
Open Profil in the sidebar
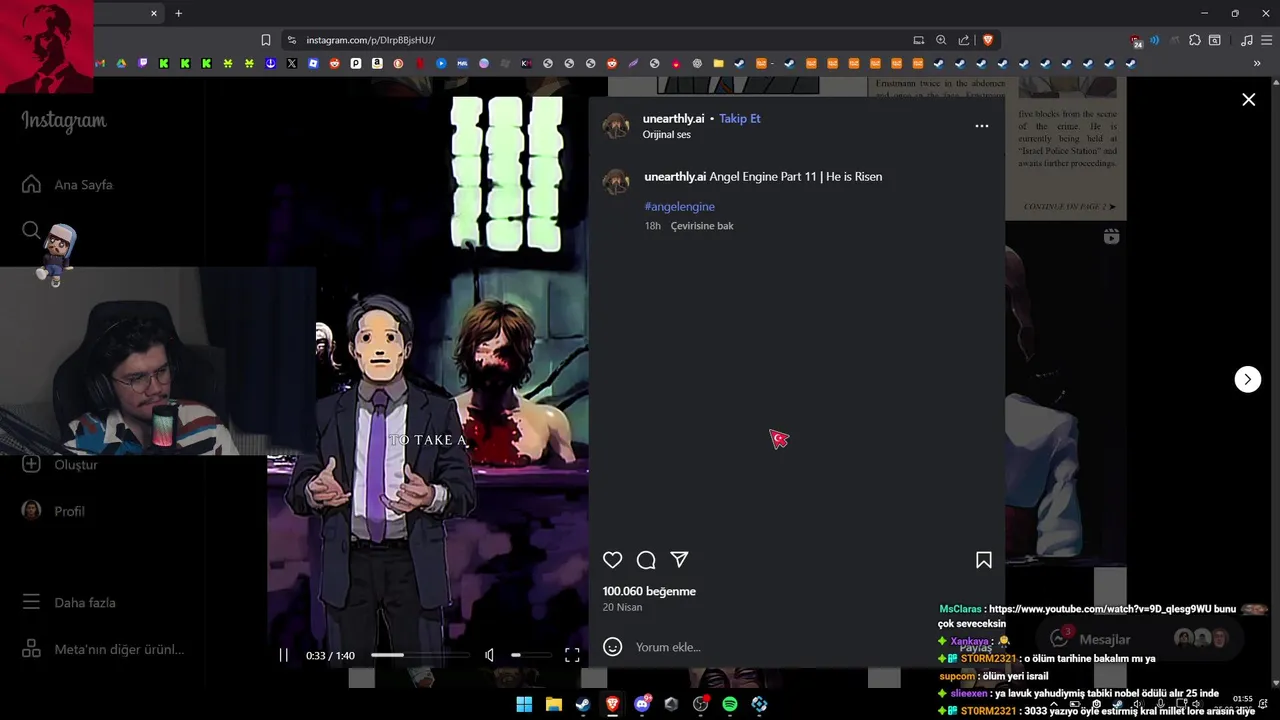coord(55,511)
